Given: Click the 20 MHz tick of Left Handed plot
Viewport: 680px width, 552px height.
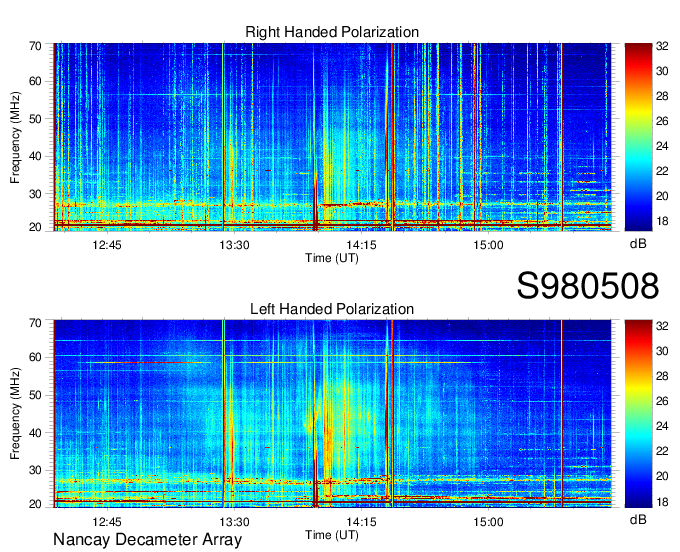Looking at the screenshot, I should tap(36, 504).
